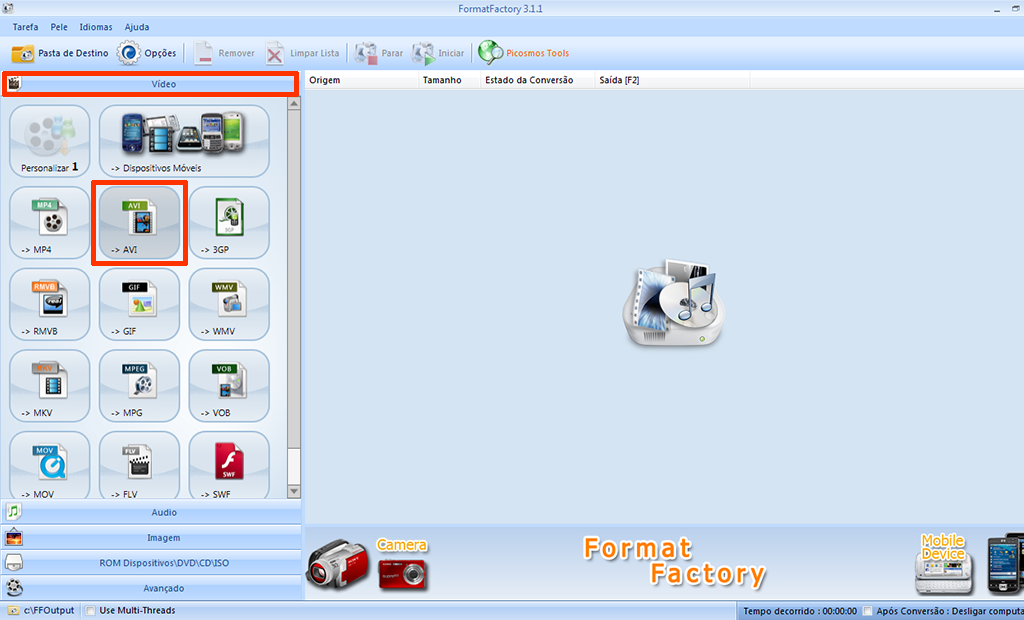Clear the list with Limpar Lista
Viewport: 1024px width, 620px height.
(302, 53)
